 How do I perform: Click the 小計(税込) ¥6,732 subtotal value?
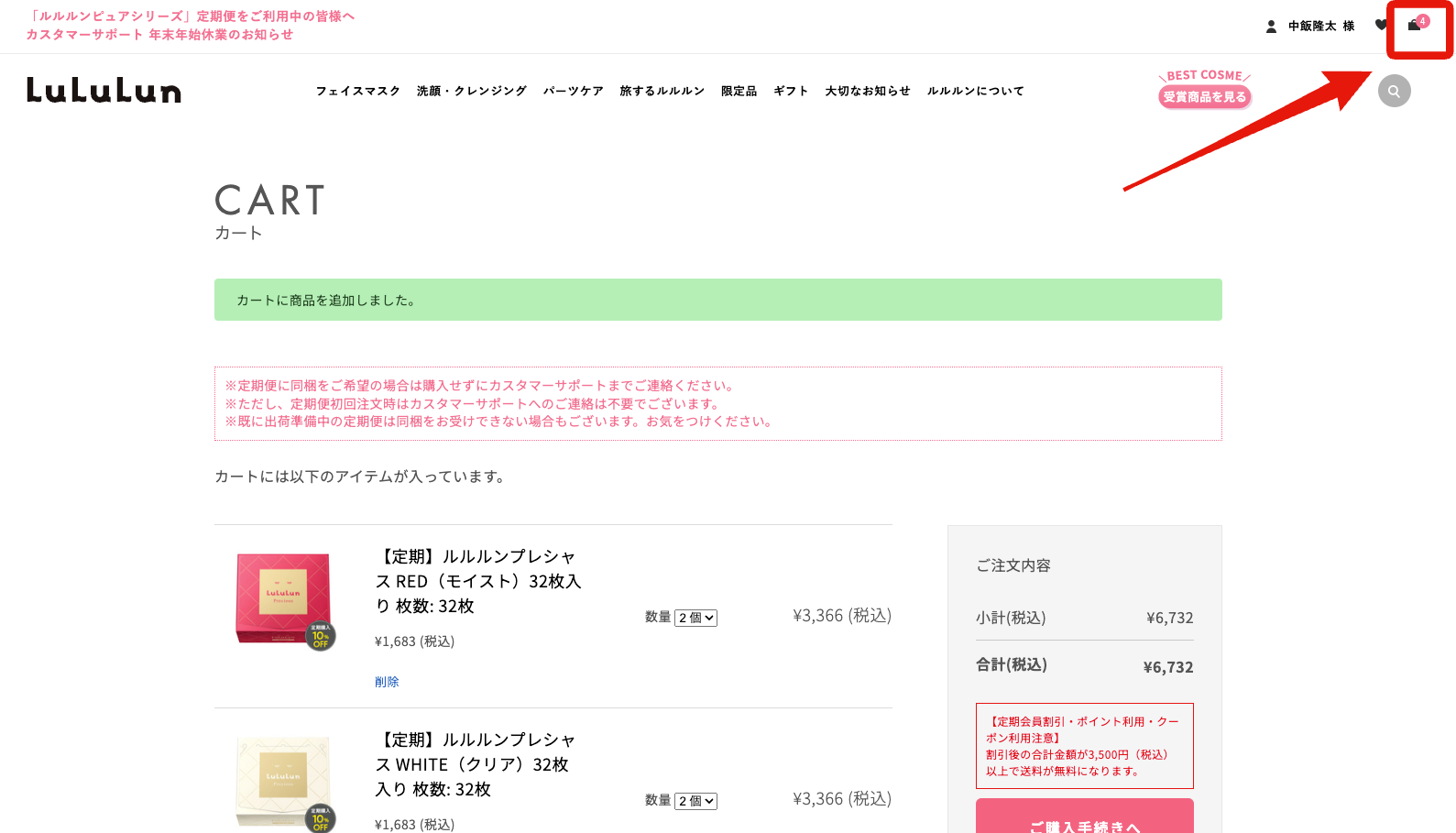(x=1170, y=618)
